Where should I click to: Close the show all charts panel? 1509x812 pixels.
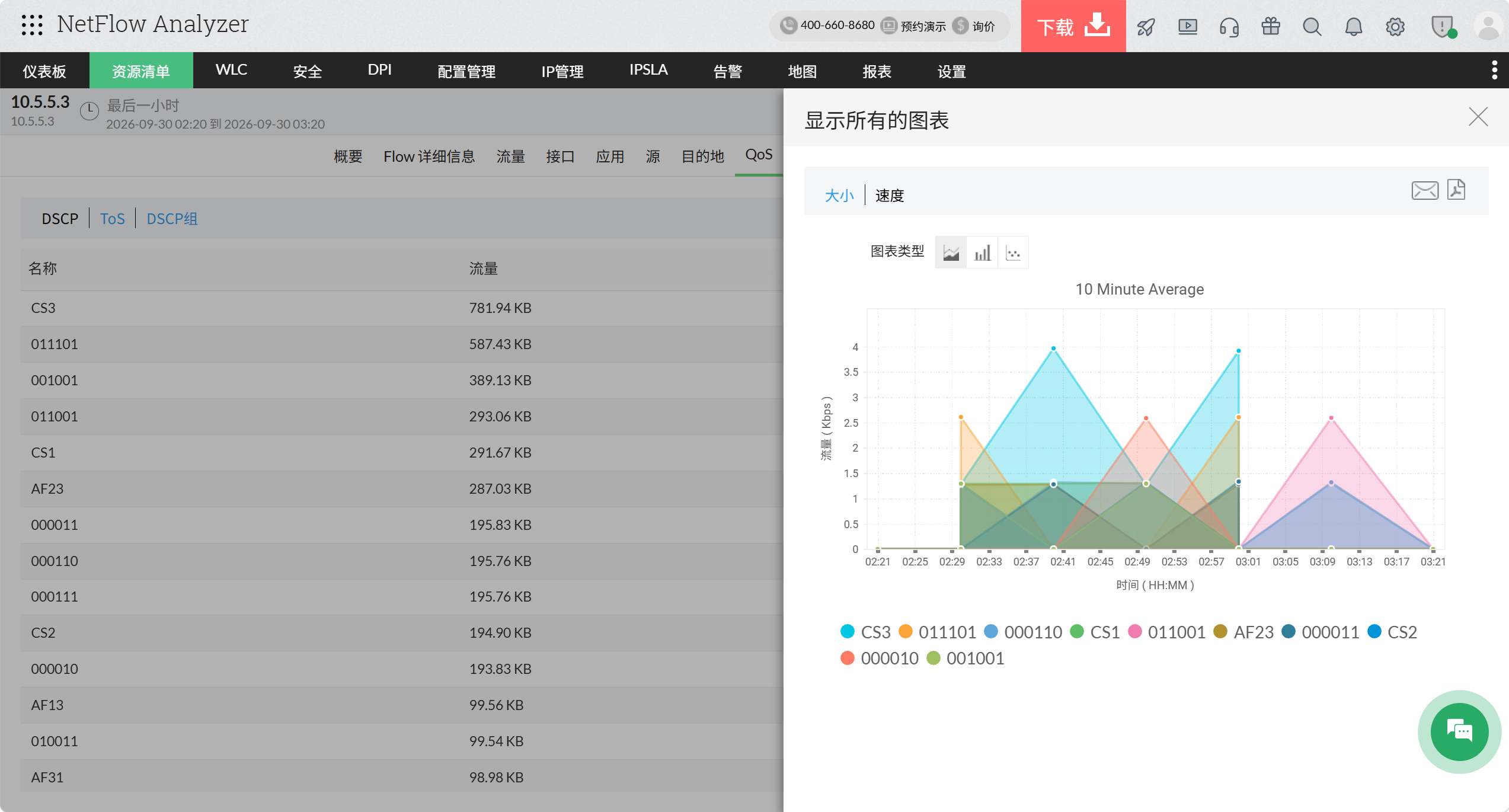(1478, 117)
